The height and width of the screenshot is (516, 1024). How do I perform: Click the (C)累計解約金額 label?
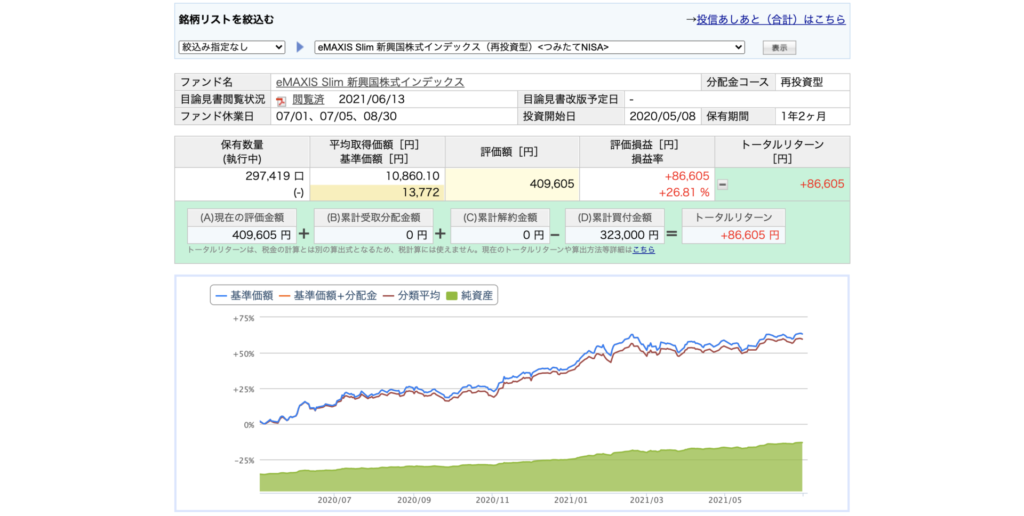click(500, 218)
